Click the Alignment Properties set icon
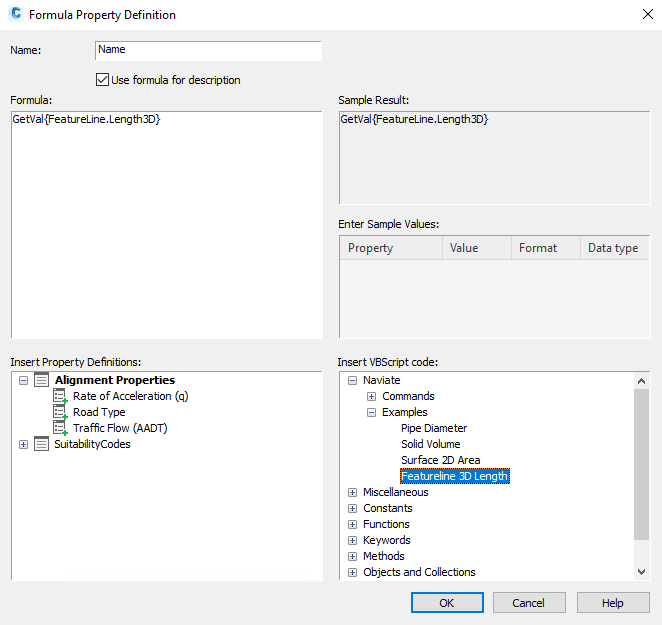This screenshot has width=662, height=625. [x=41, y=380]
